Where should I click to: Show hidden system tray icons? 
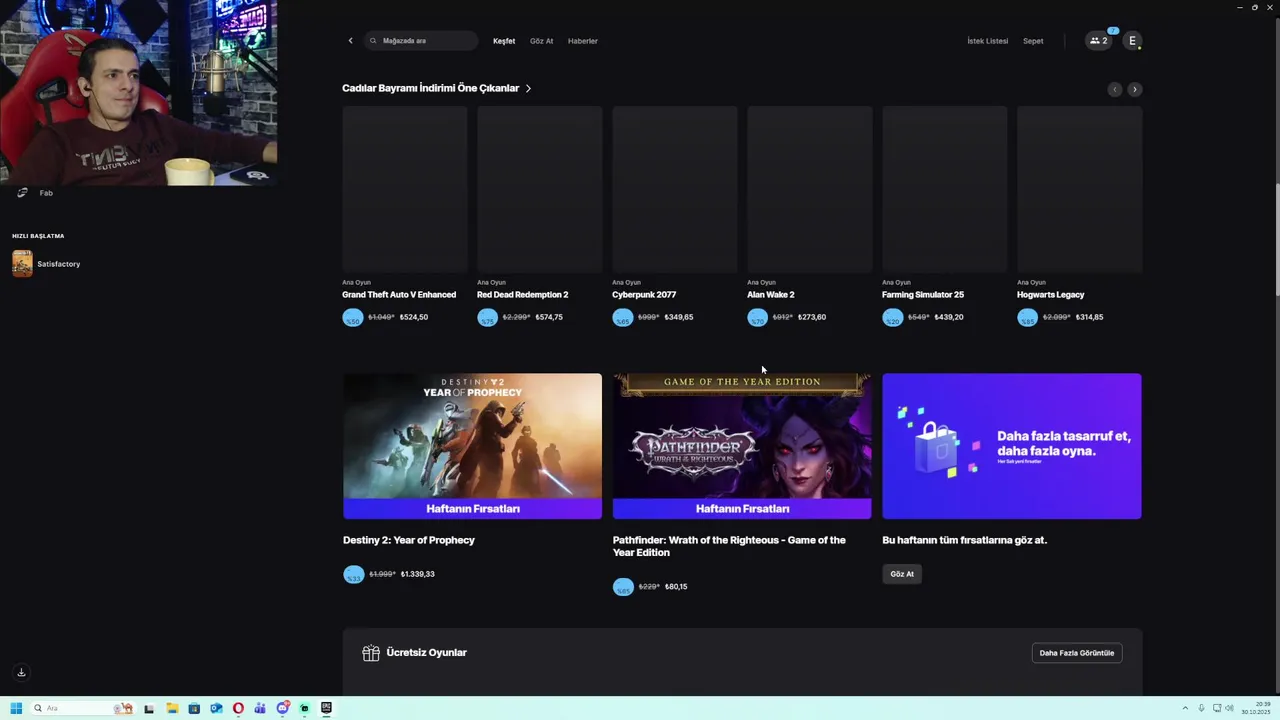1185,708
